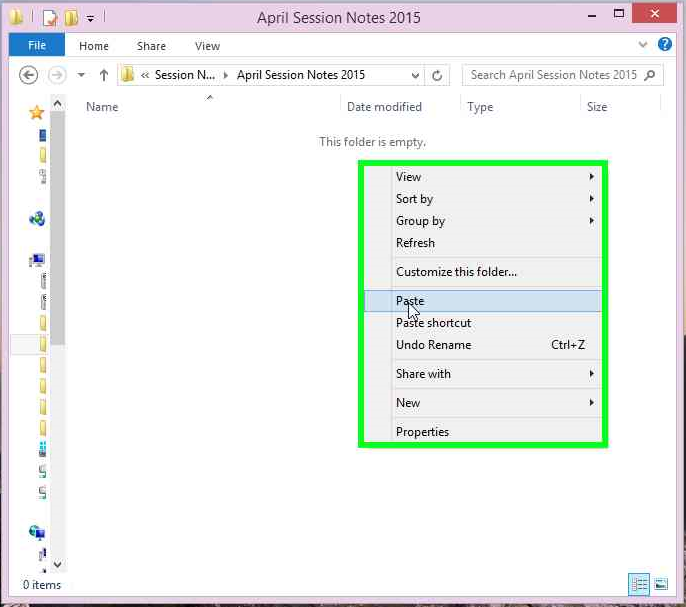Click navigation pane scrollbar down arrow
This screenshot has height=607, width=686.
(x=57, y=564)
